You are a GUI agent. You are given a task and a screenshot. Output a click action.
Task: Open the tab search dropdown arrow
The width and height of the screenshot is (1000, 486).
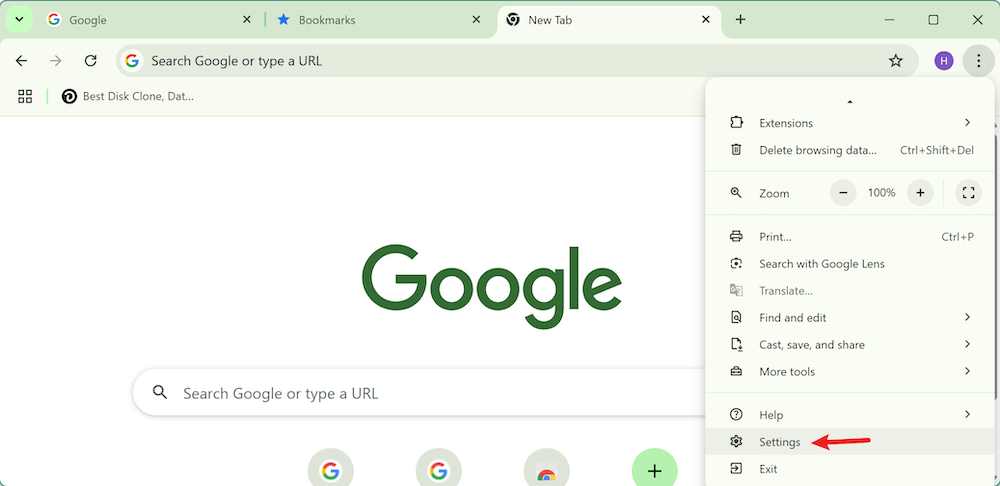19,20
